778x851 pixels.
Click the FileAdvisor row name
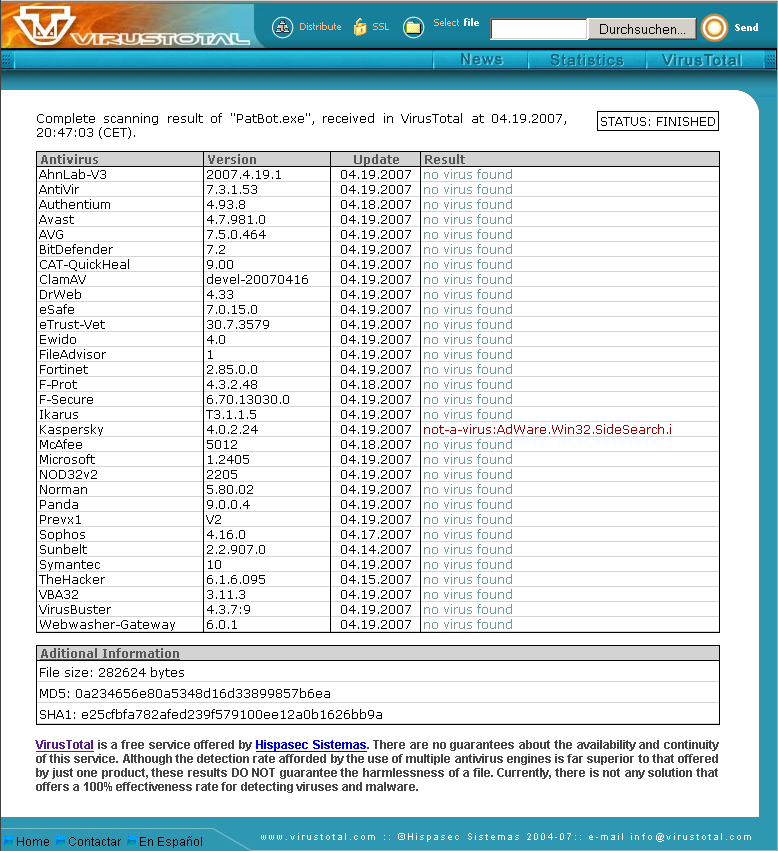tap(72, 354)
